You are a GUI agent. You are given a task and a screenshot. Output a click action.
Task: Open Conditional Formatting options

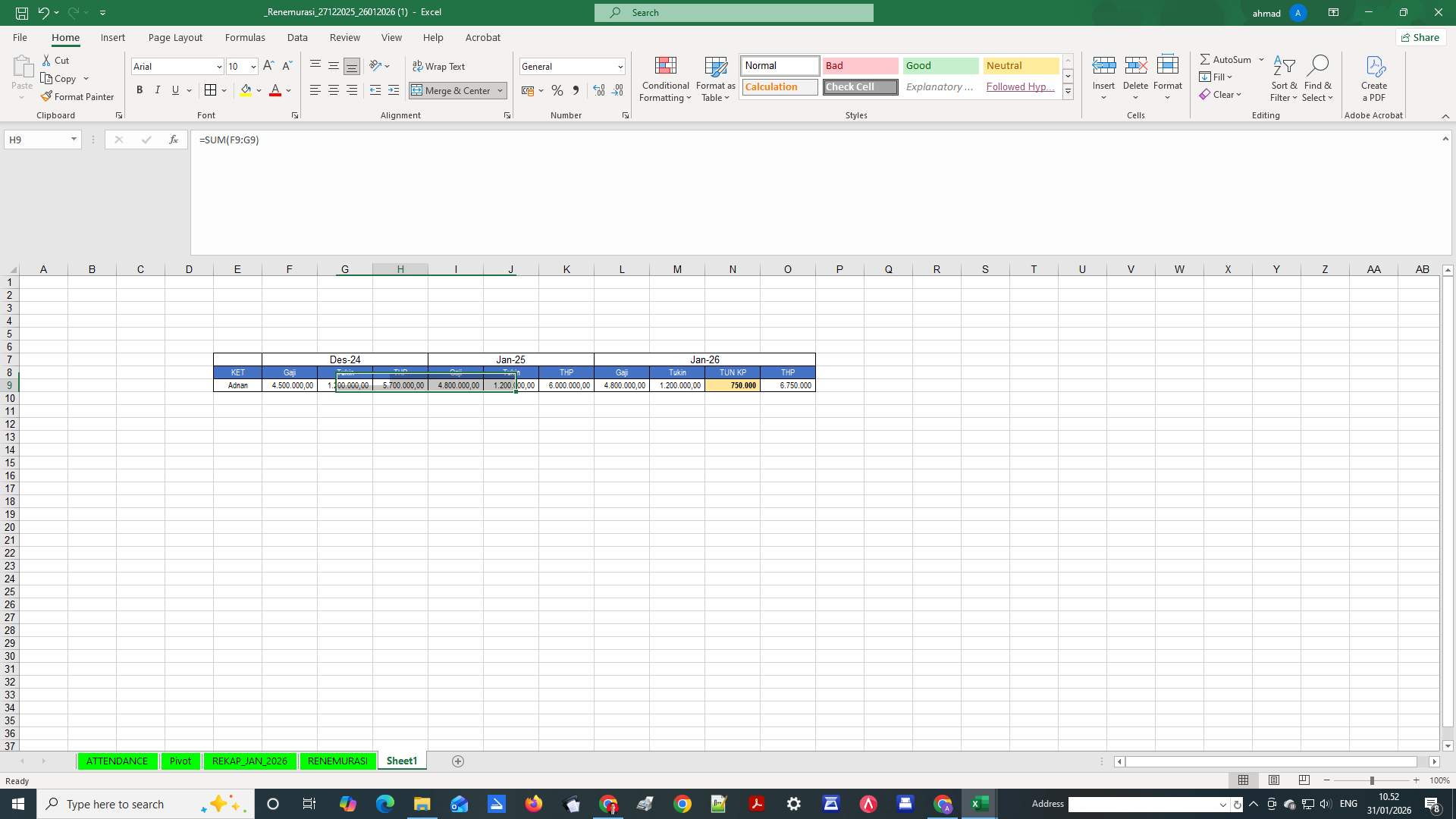coord(665,80)
